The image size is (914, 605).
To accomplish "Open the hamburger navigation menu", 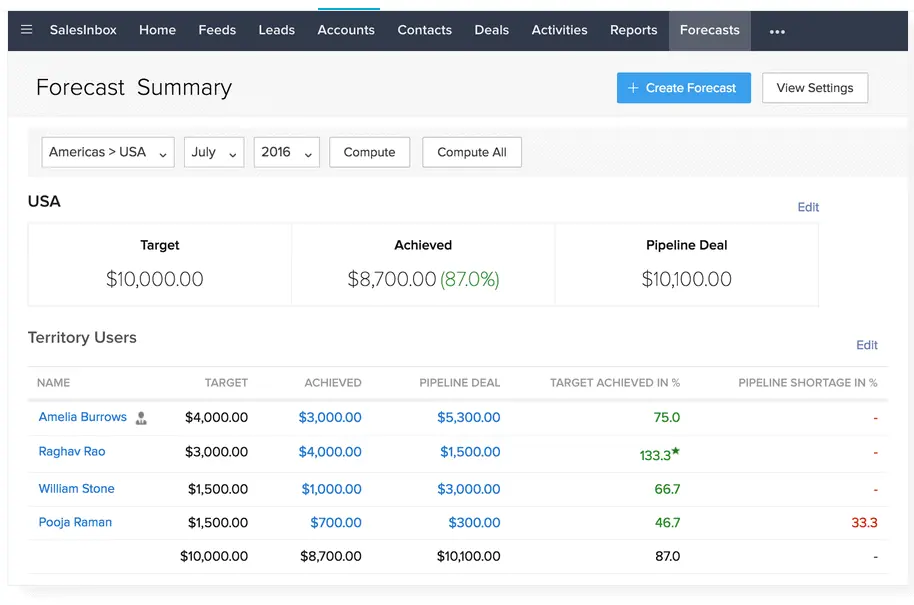I will coord(26,30).
